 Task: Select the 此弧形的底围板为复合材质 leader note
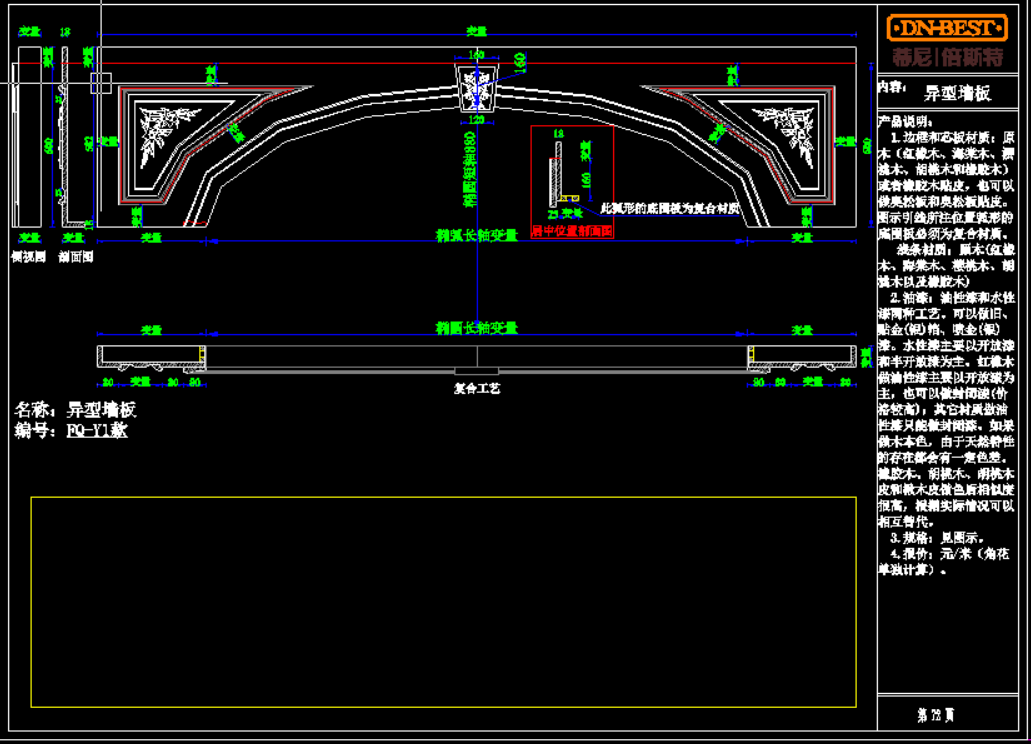click(668, 209)
